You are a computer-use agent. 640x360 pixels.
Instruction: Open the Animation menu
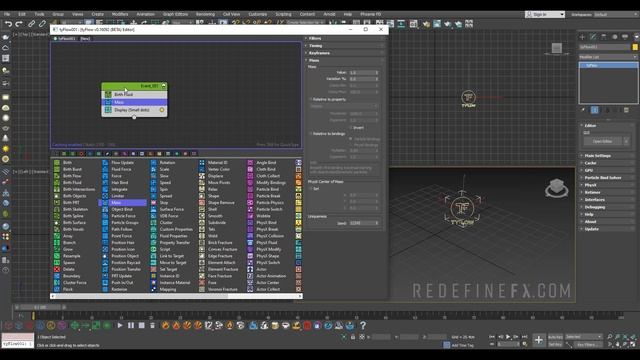145,14
